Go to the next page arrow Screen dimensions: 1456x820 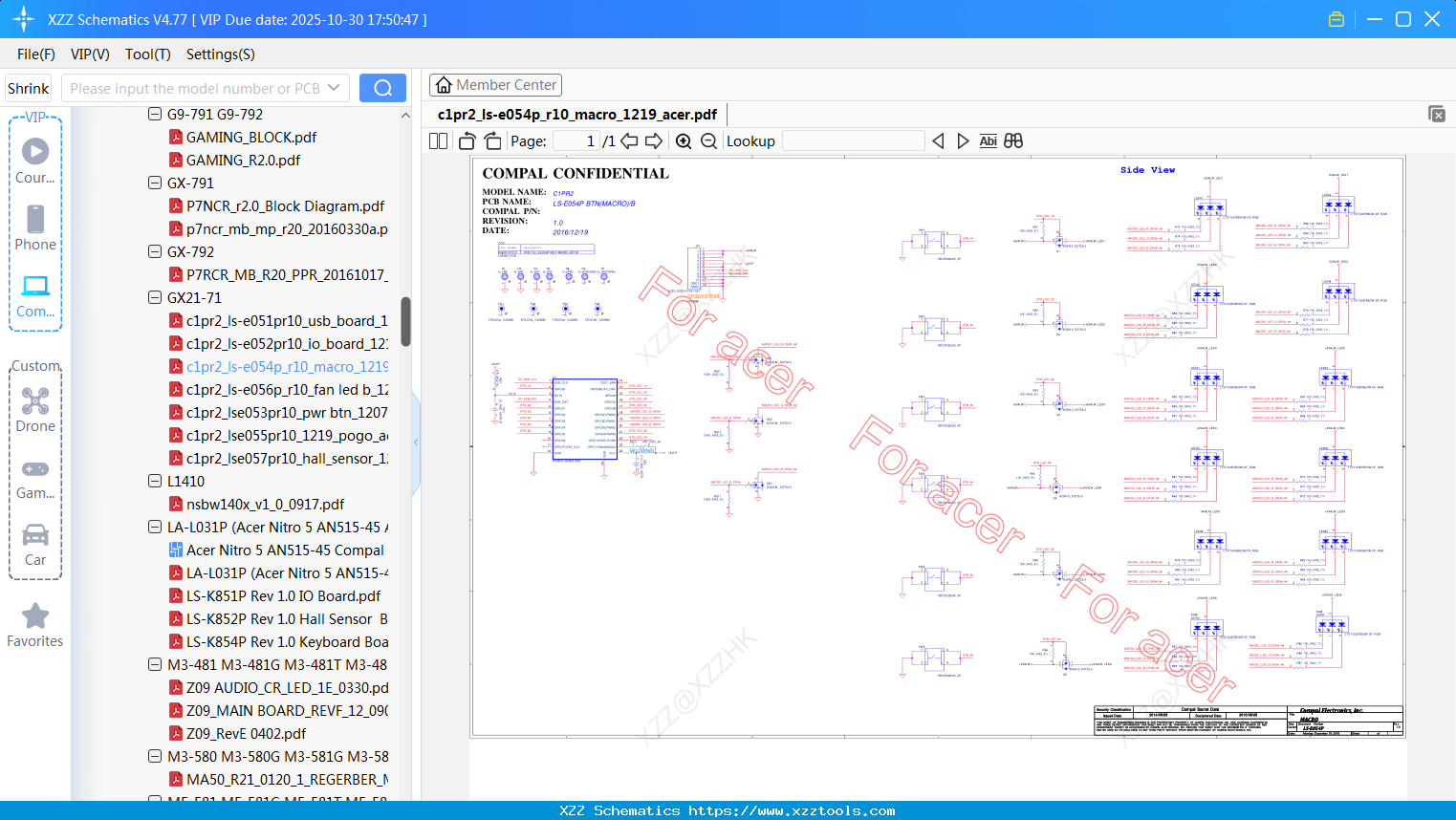point(654,140)
